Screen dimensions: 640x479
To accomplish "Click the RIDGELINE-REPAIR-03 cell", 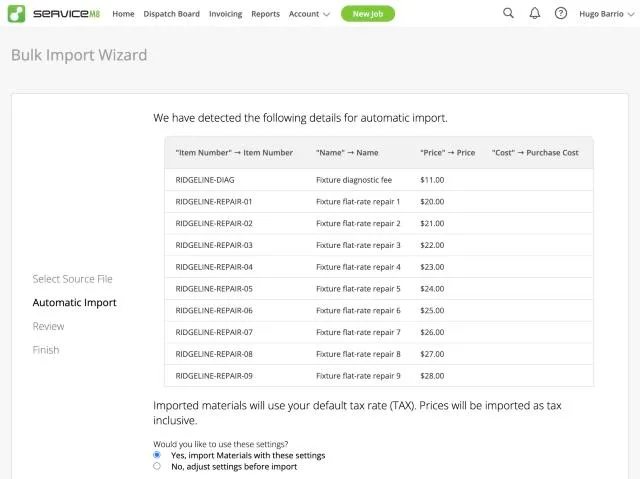I will (x=214, y=245).
